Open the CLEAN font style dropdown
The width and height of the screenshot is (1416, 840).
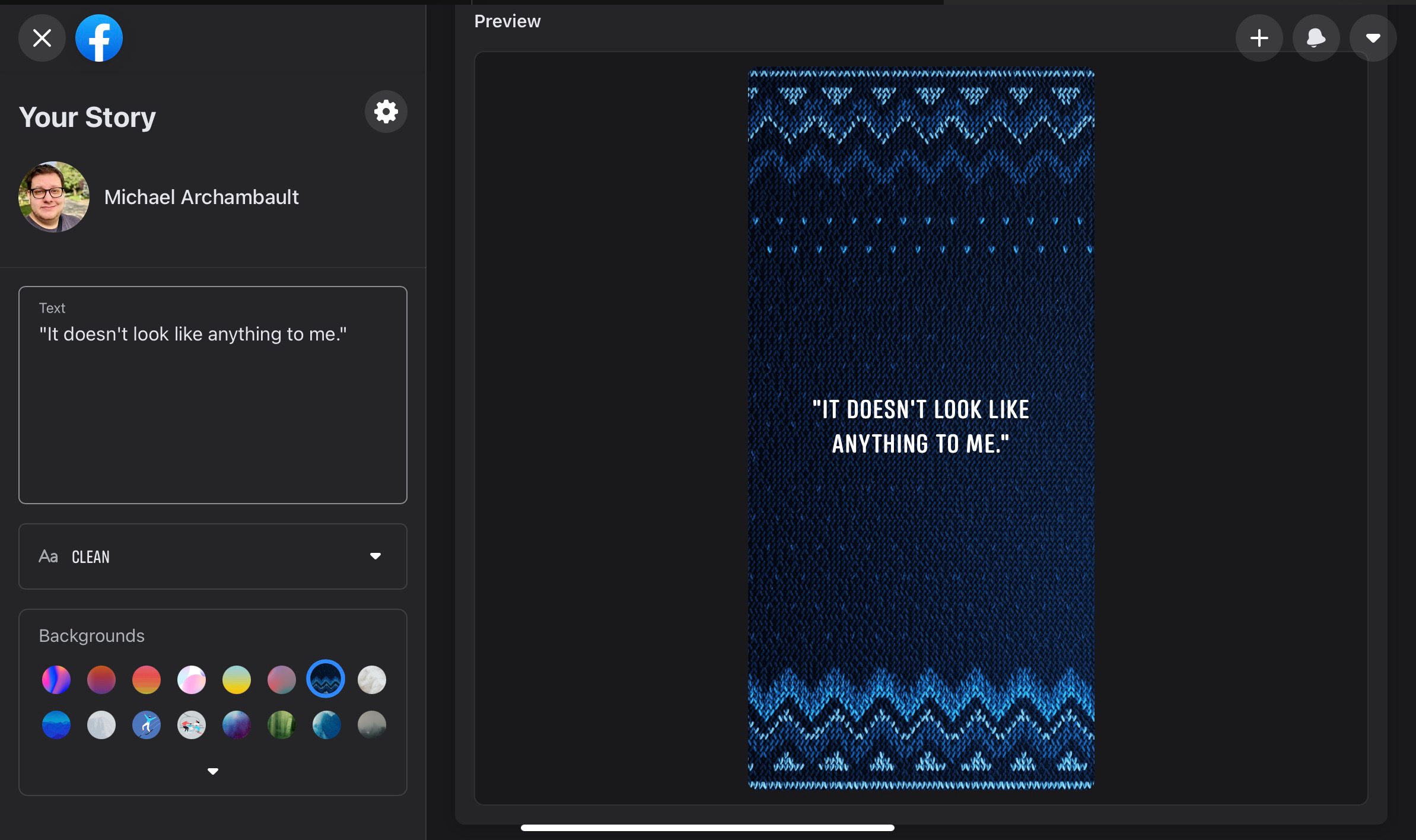[213, 556]
